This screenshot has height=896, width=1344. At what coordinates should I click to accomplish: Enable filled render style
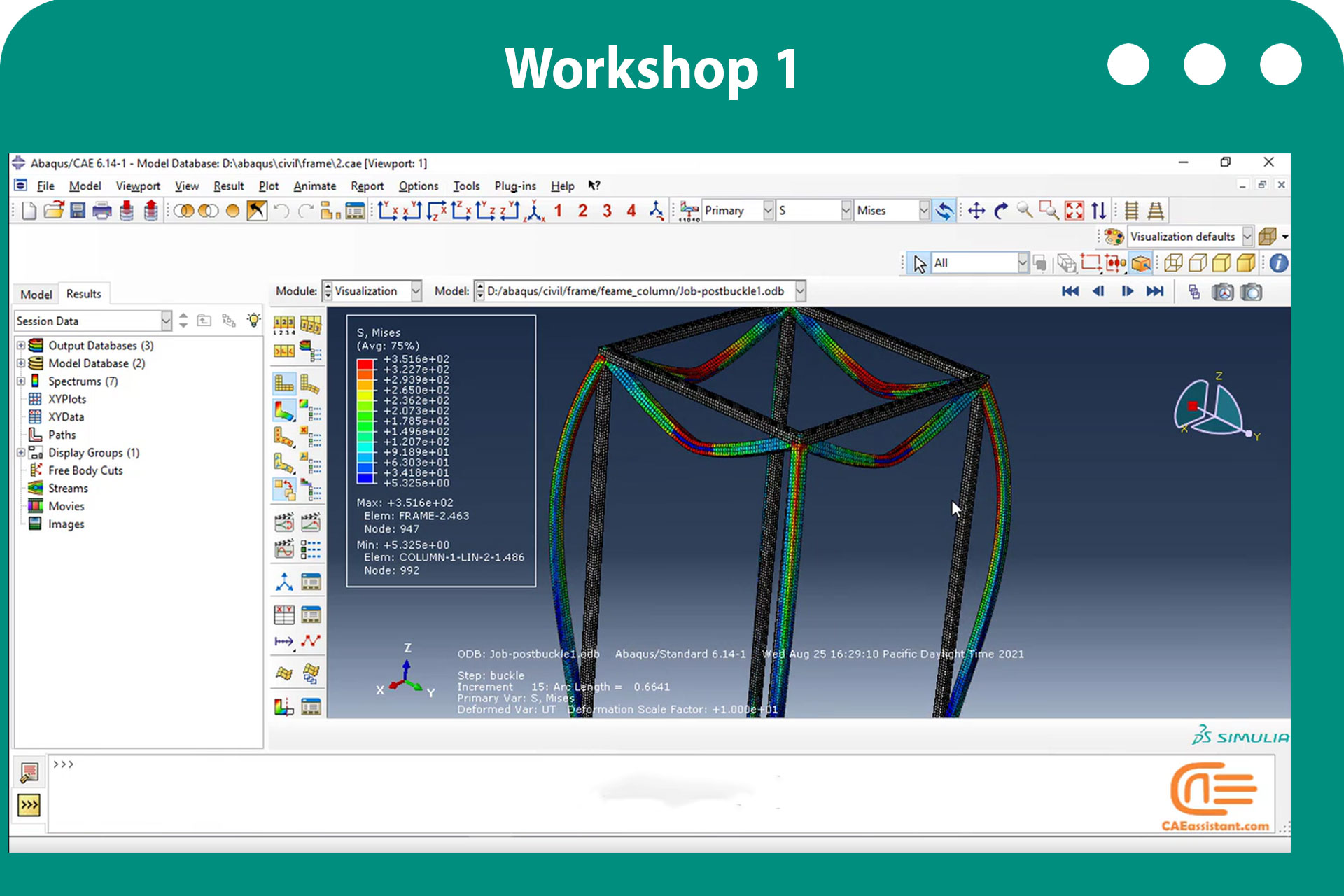(x=1221, y=263)
